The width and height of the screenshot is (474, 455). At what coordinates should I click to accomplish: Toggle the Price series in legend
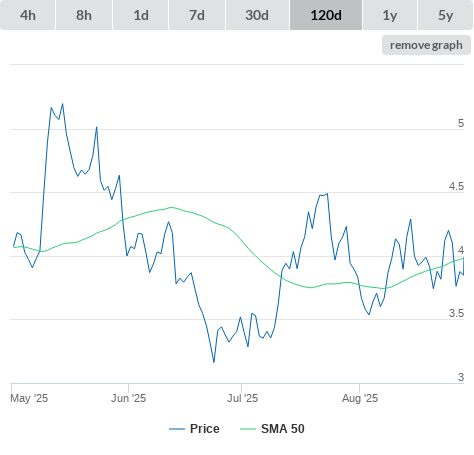click(x=195, y=429)
